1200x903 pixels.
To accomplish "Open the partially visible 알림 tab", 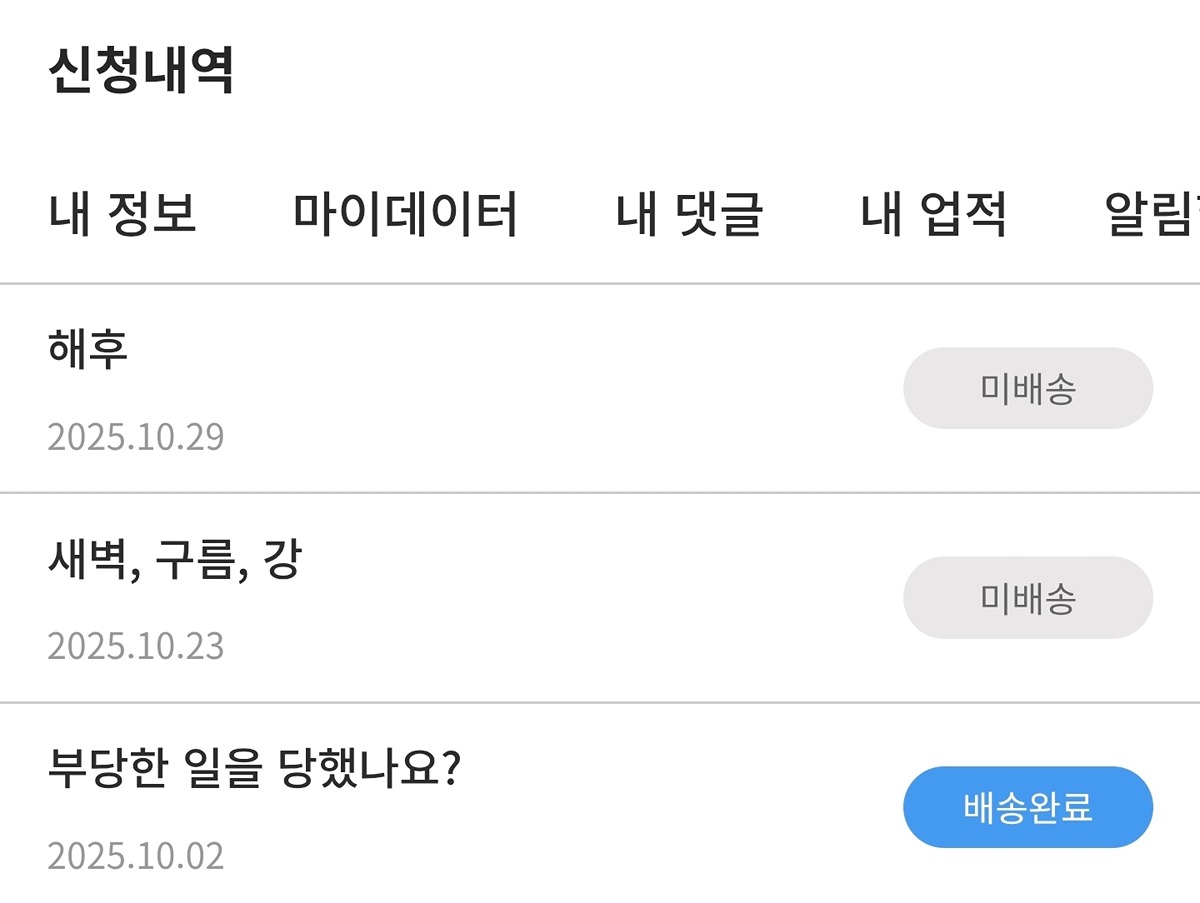I will pos(1152,214).
